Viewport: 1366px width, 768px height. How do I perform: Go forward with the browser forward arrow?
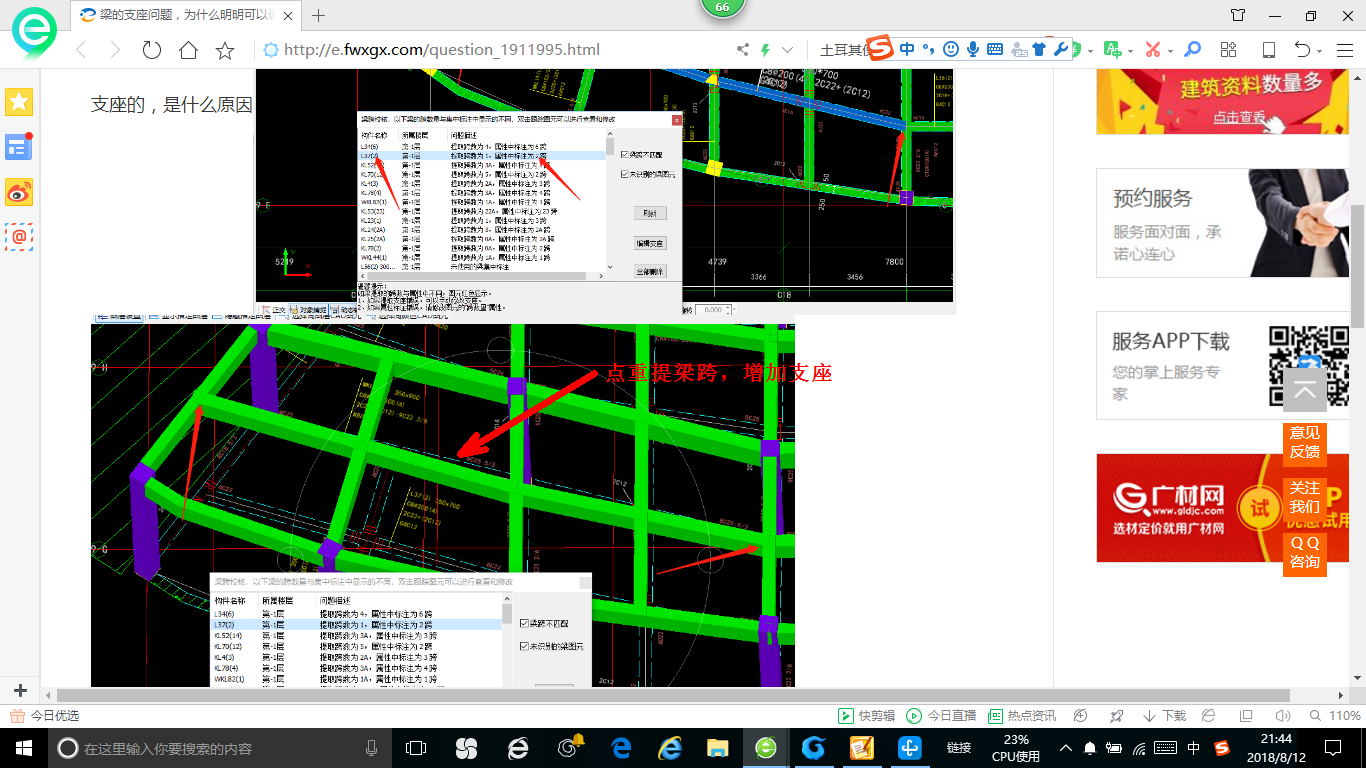(x=115, y=50)
